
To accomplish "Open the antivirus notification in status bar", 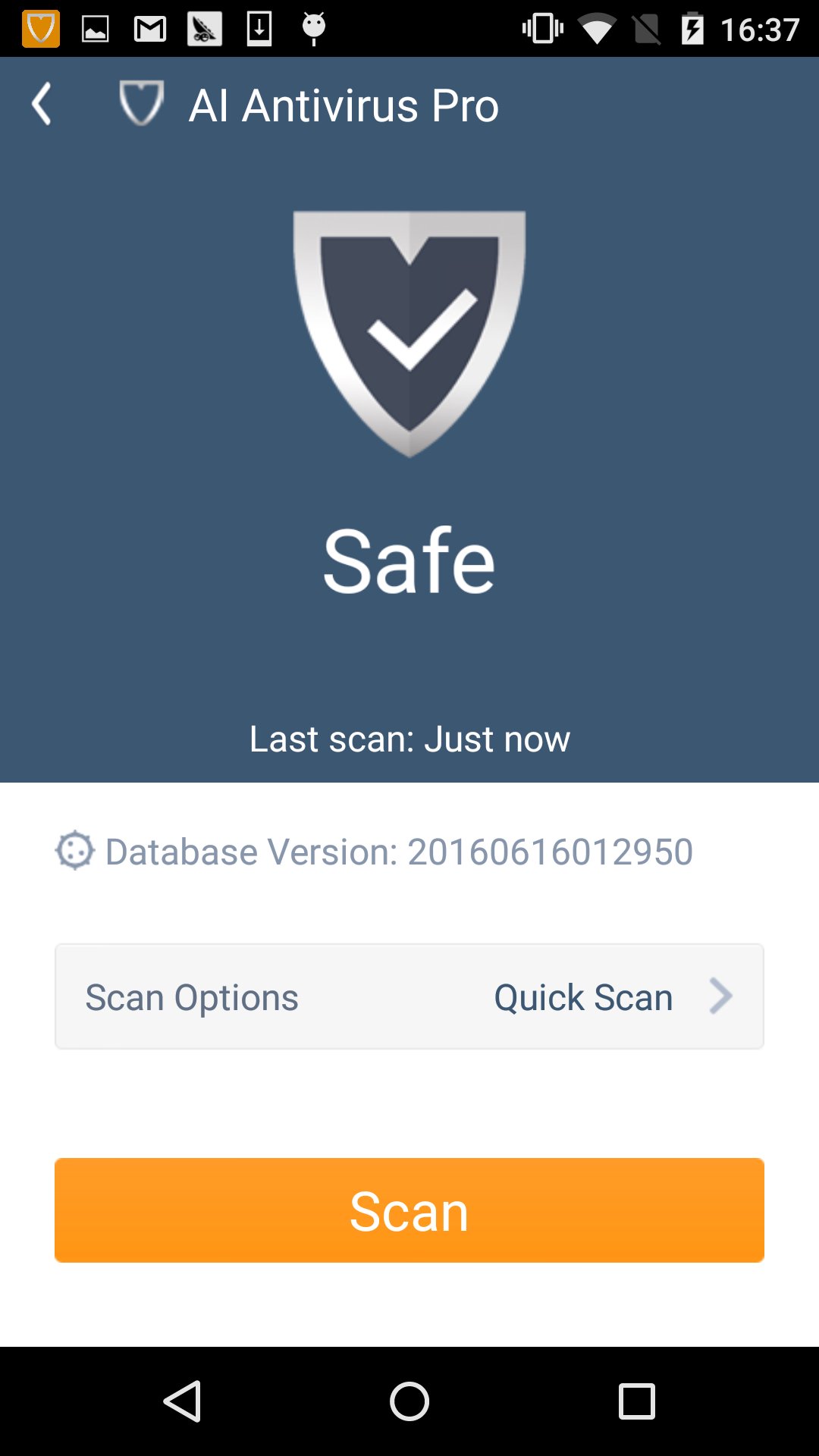I will point(41,29).
